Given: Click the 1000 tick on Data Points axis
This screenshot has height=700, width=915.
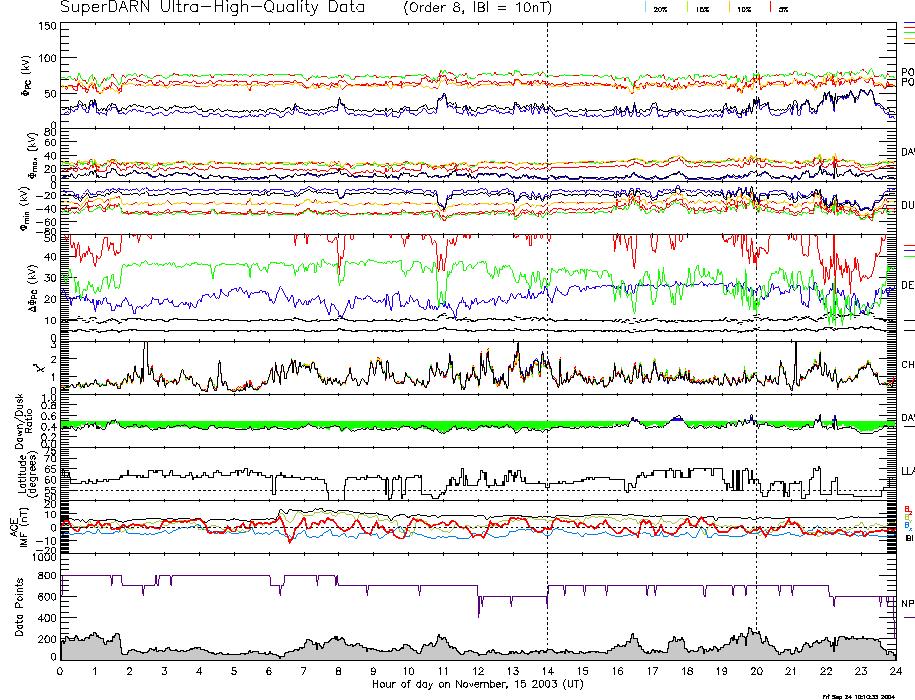Looking at the screenshot, I should tap(43, 561).
